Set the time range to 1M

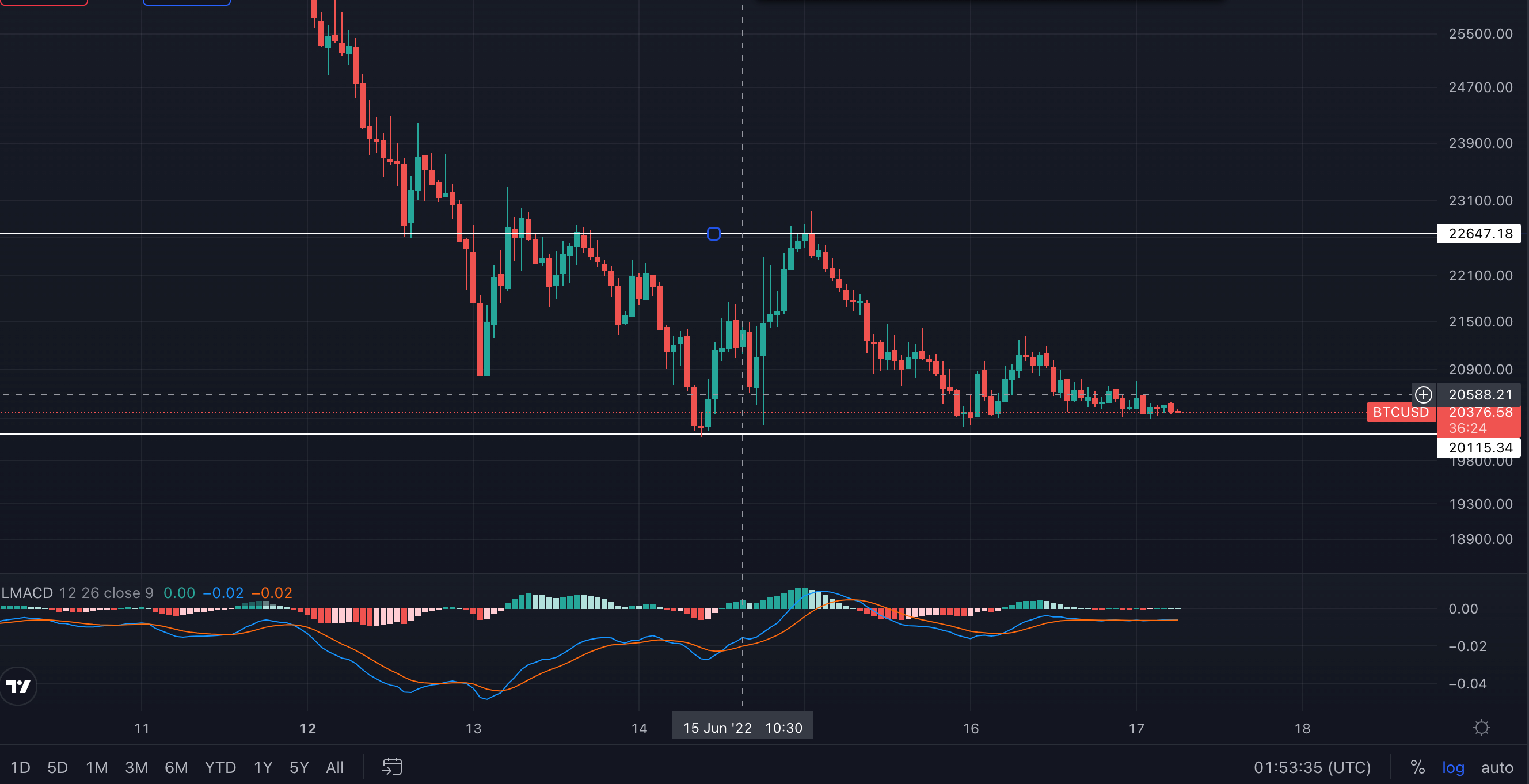click(97, 767)
